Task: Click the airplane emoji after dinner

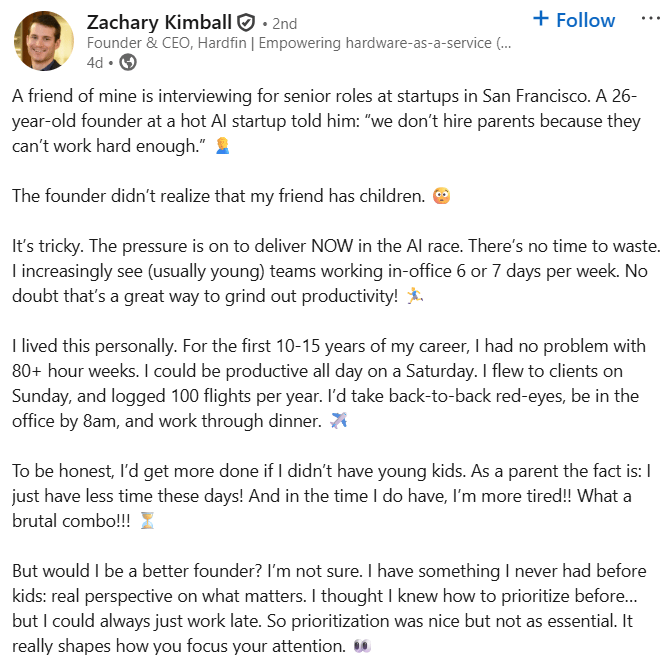Action: (x=338, y=421)
